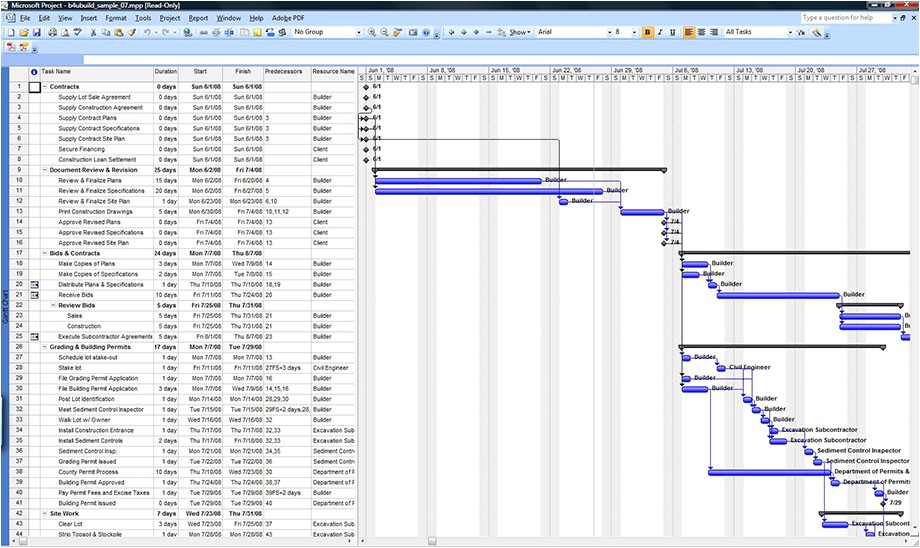This screenshot has width=920, height=548.
Task: Click the Zoom In magnifier icon
Action: [x=372, y=33]
